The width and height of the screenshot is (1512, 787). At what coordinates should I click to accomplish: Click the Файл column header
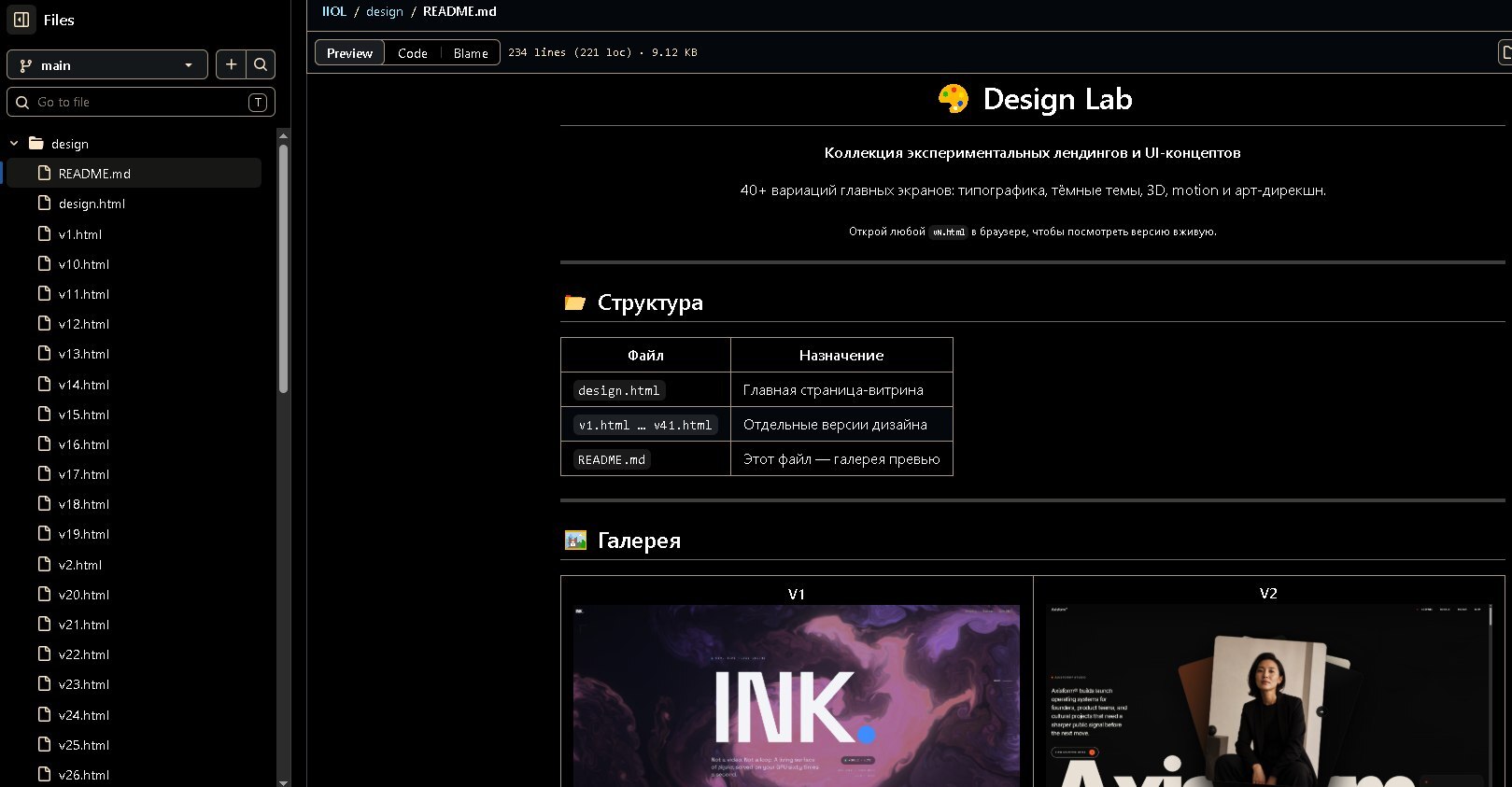(x=645, y=355)
